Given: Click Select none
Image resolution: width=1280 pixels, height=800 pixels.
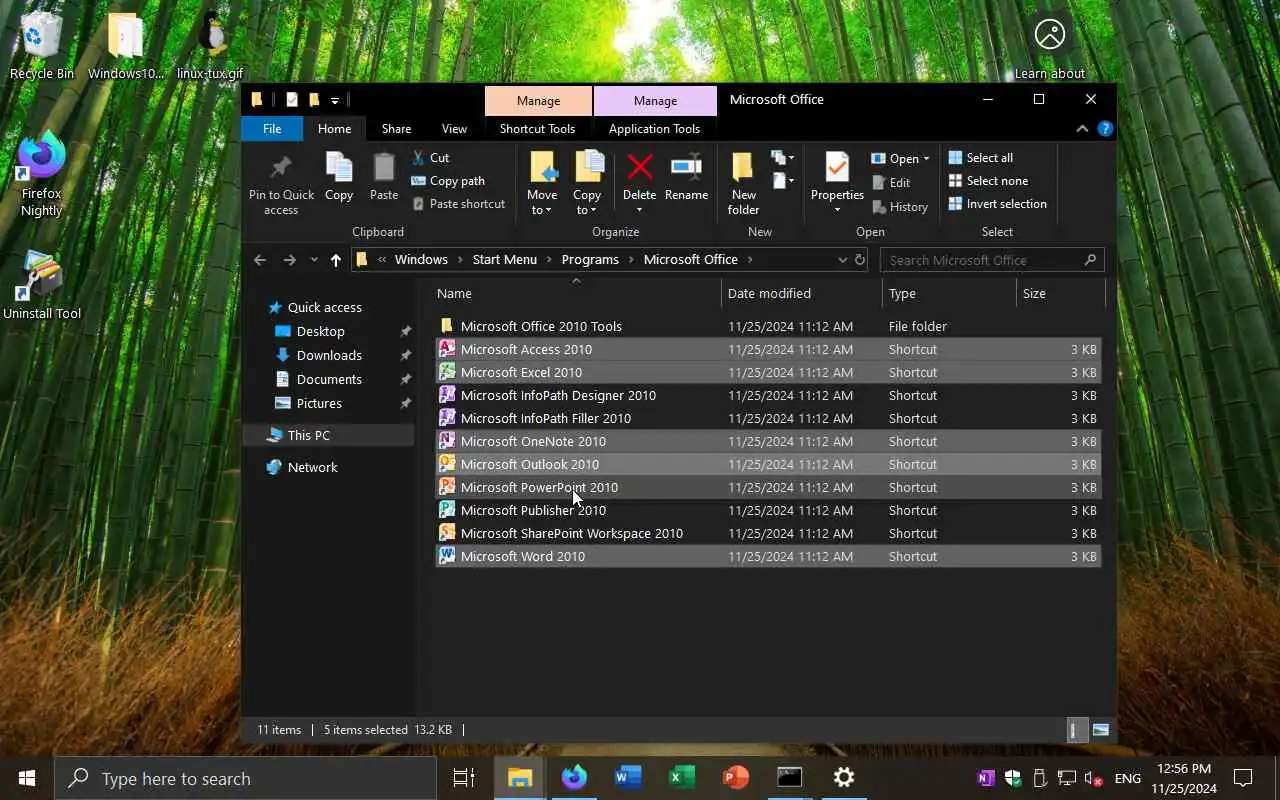Looking at the screenshot, I should [x=988, y=181].
